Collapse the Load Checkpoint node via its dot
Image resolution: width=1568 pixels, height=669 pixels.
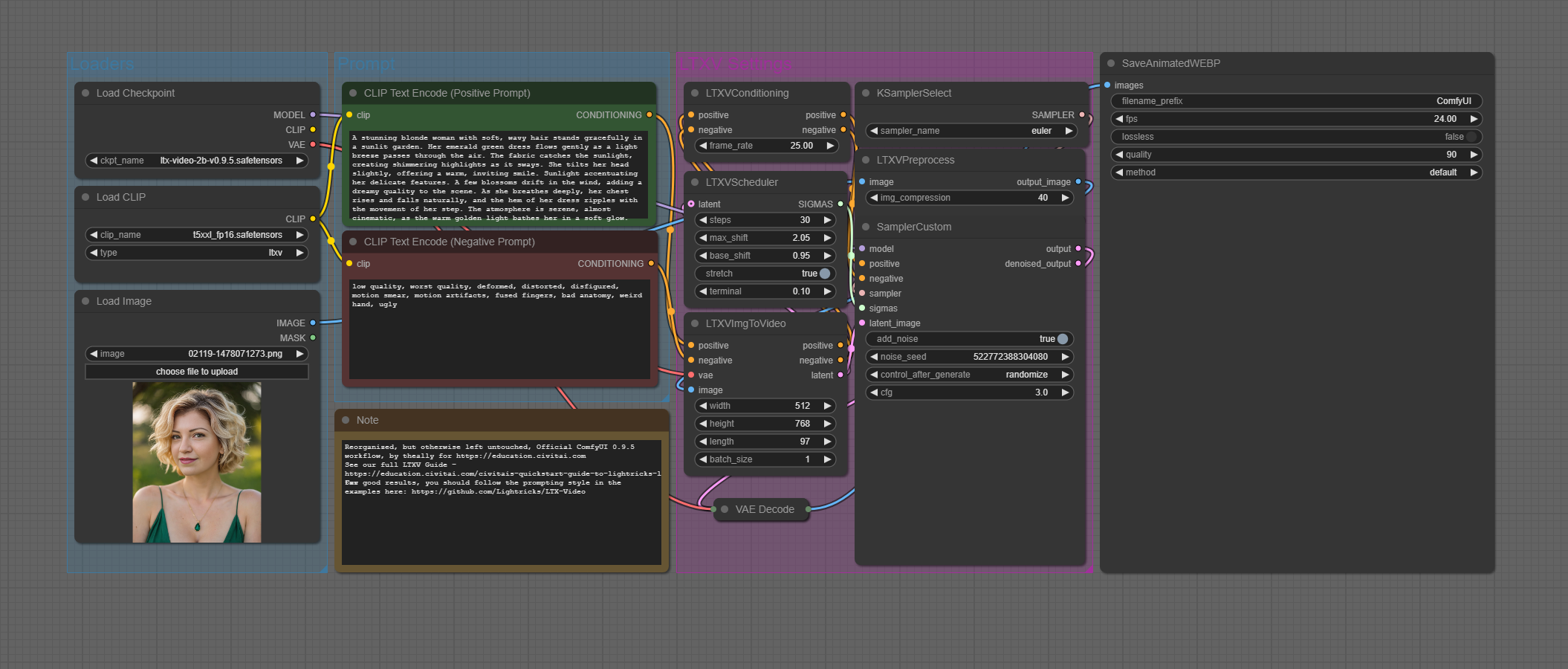[x=85, y=93]
